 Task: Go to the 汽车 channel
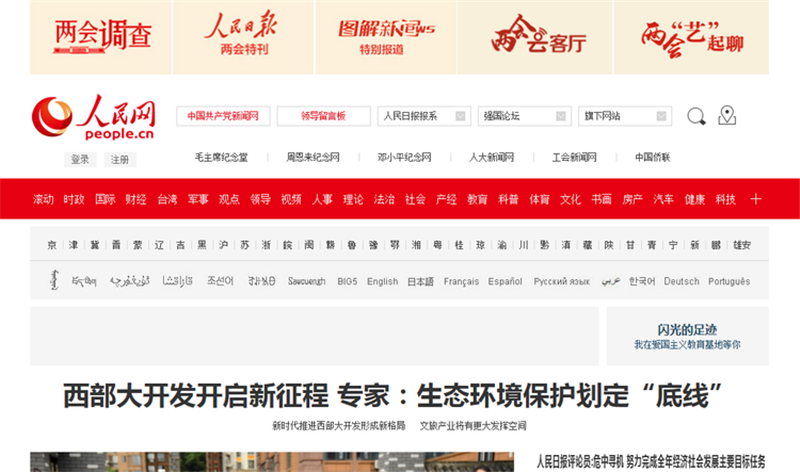coord(664,199)
